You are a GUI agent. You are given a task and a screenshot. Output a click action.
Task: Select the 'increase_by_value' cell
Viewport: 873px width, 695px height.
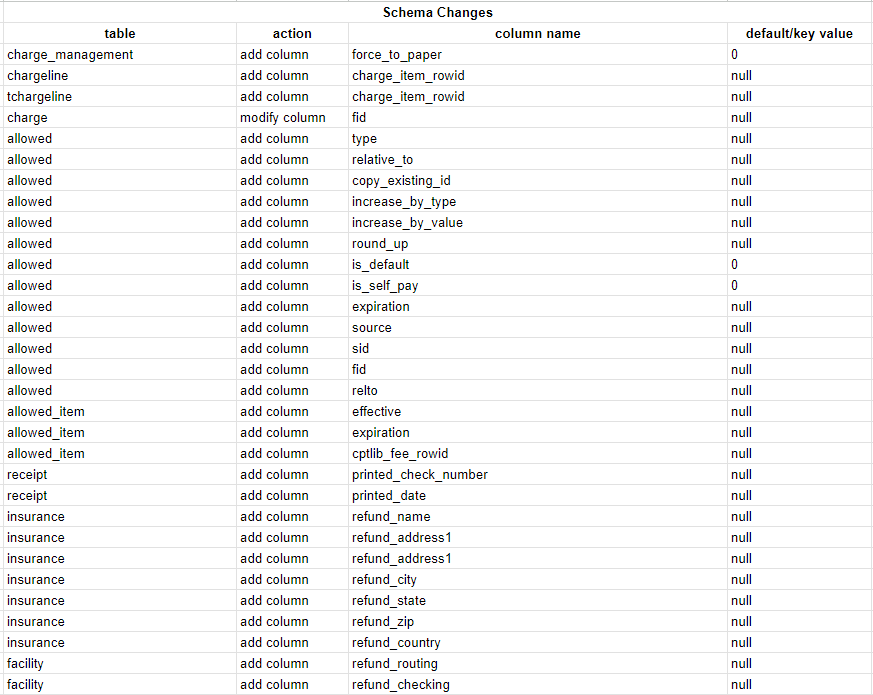pos(537,223)
